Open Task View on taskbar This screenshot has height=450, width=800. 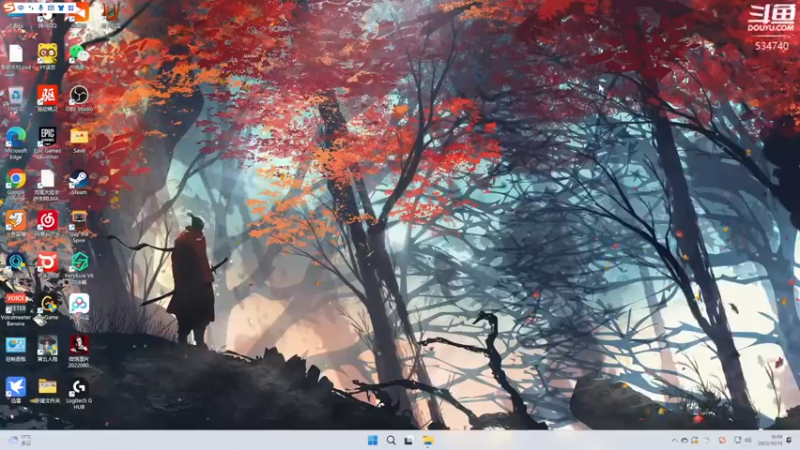coord(409,440)
